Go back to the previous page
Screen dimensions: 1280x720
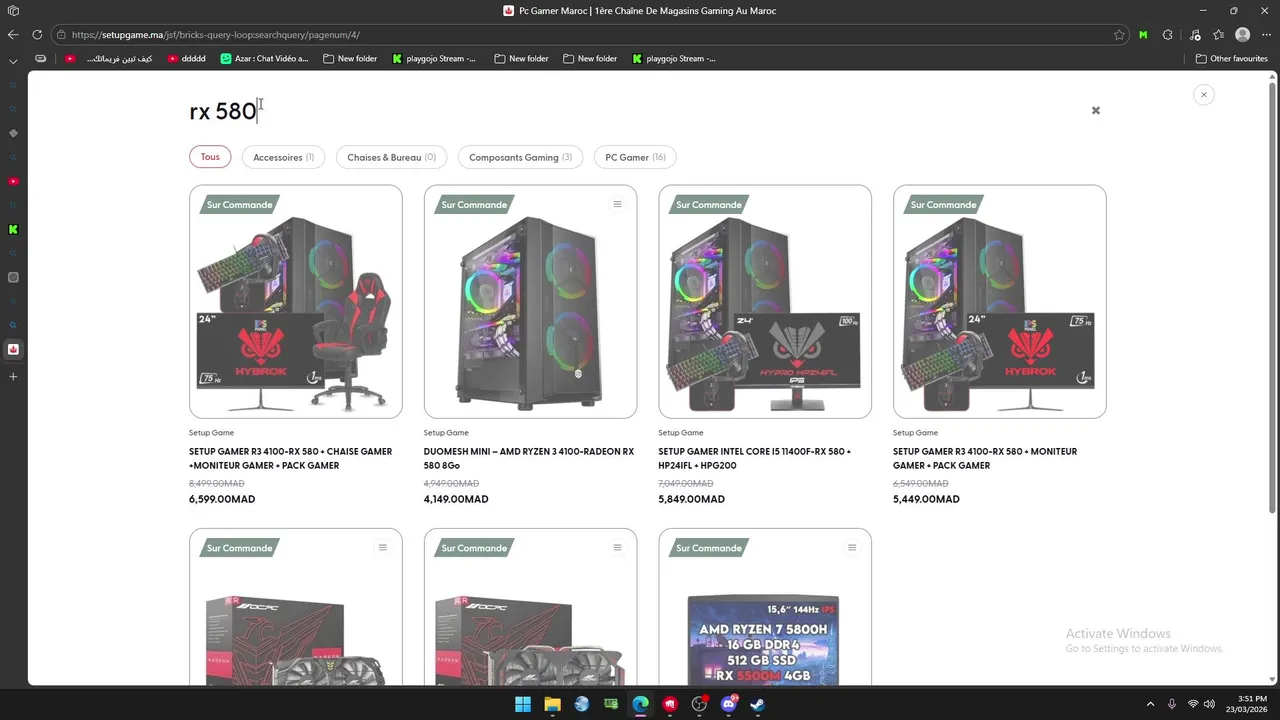click(x=13, y=34)
